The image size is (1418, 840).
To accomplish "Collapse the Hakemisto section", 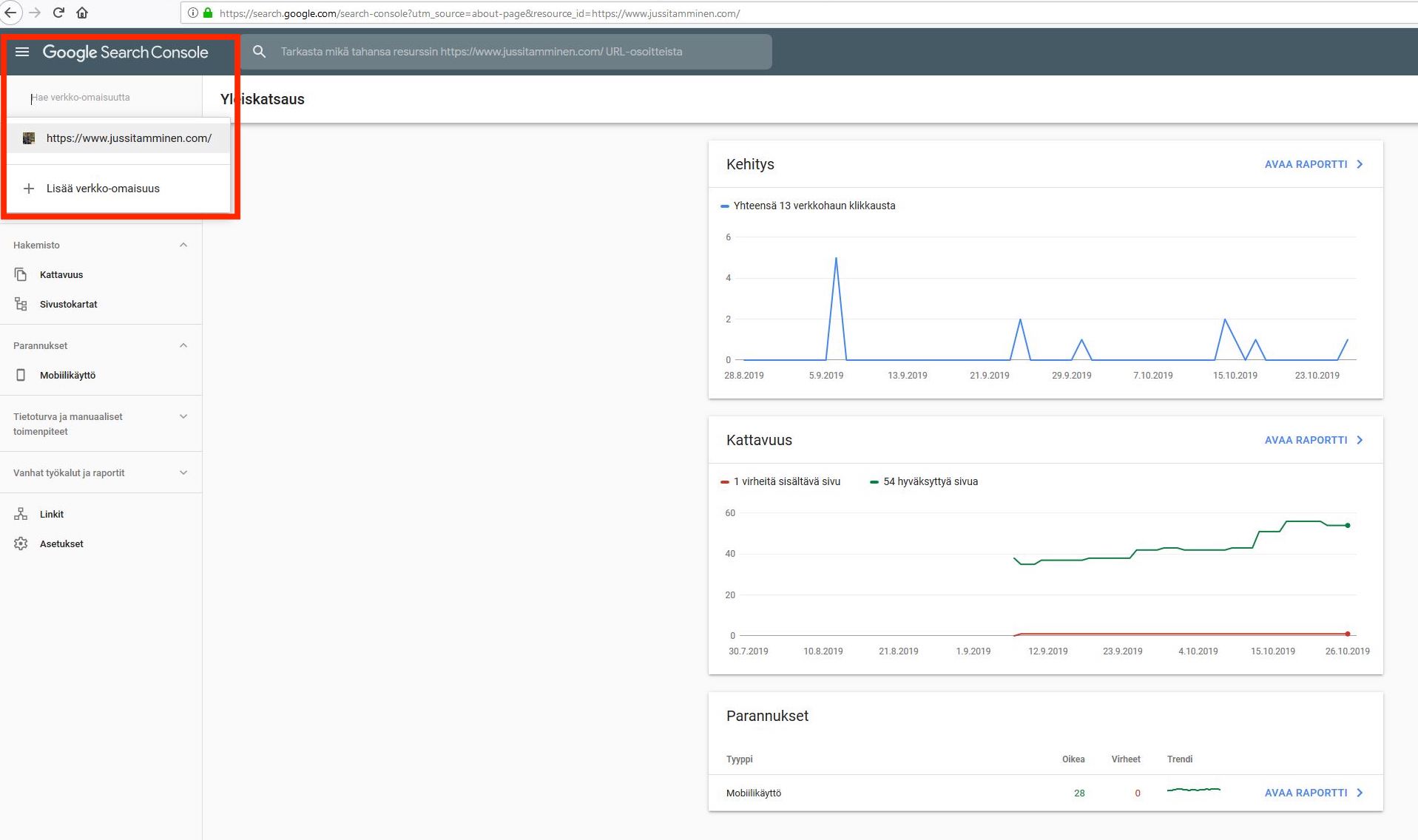I will pos(183,245).
